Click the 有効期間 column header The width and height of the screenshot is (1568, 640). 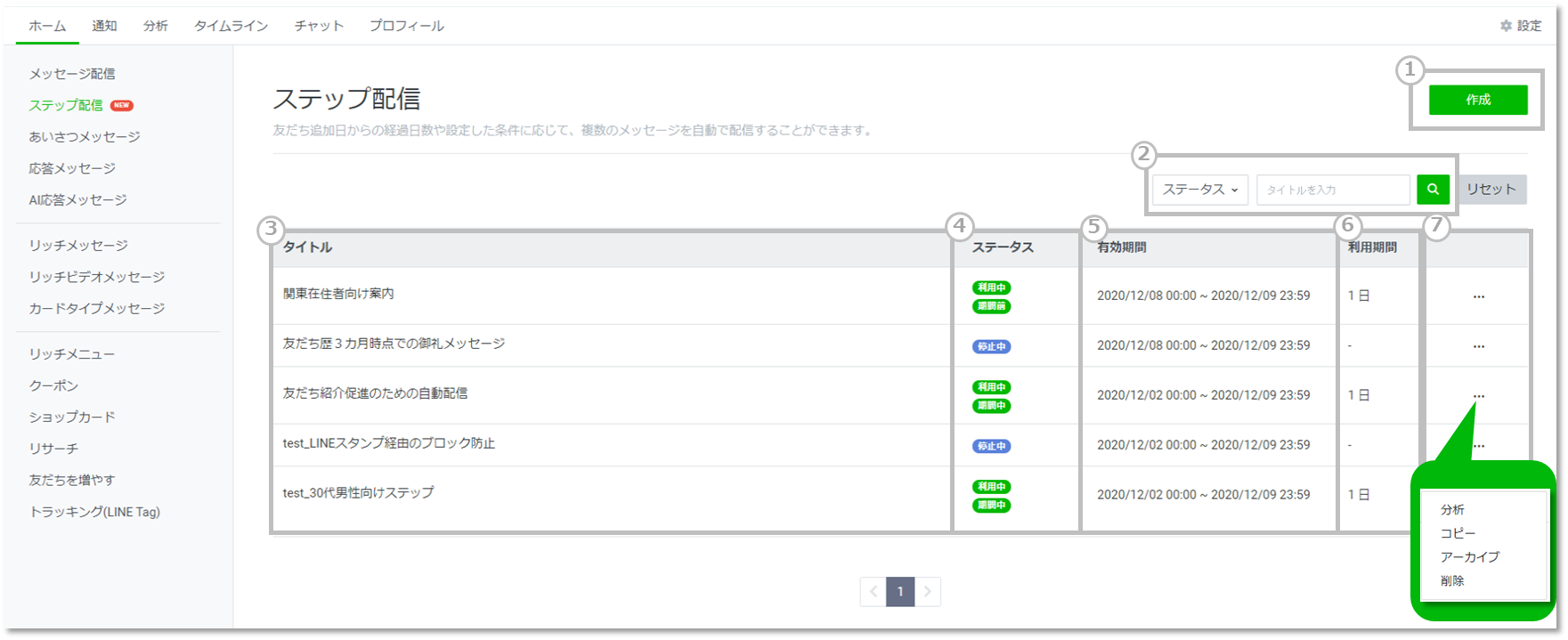(1122, 247)
